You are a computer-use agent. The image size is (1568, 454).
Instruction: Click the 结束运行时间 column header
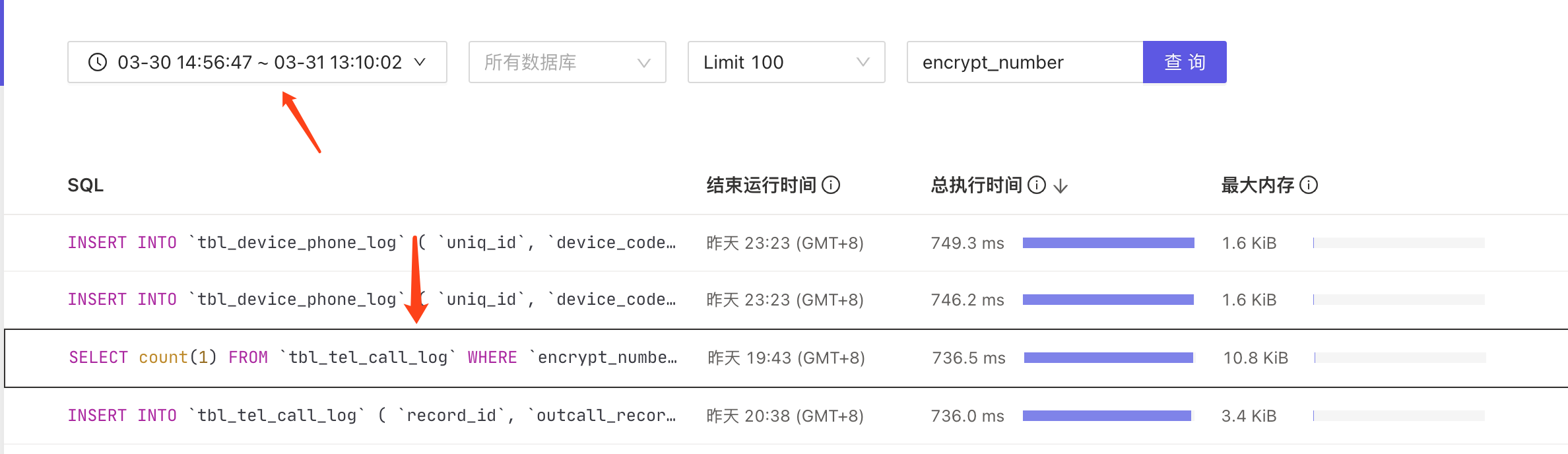(761, 185)
